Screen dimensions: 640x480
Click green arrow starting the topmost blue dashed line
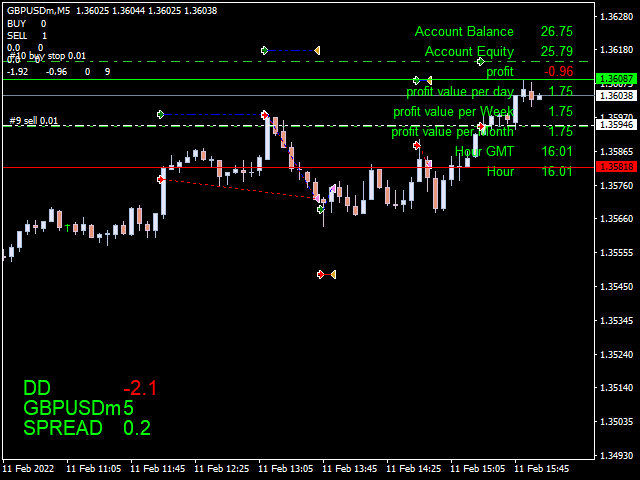(264, 51)
